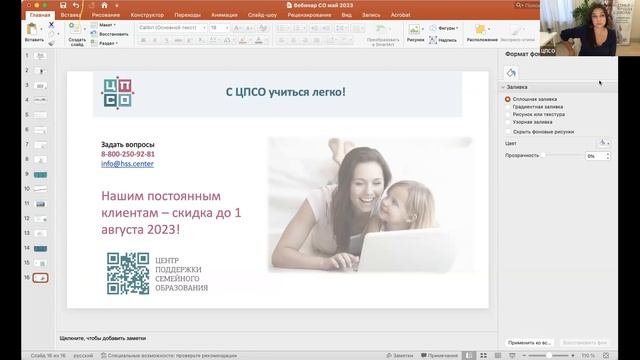Screen dimensions: 640x360
Task: Open the font name combo box
Action: (x=172, y=28)
